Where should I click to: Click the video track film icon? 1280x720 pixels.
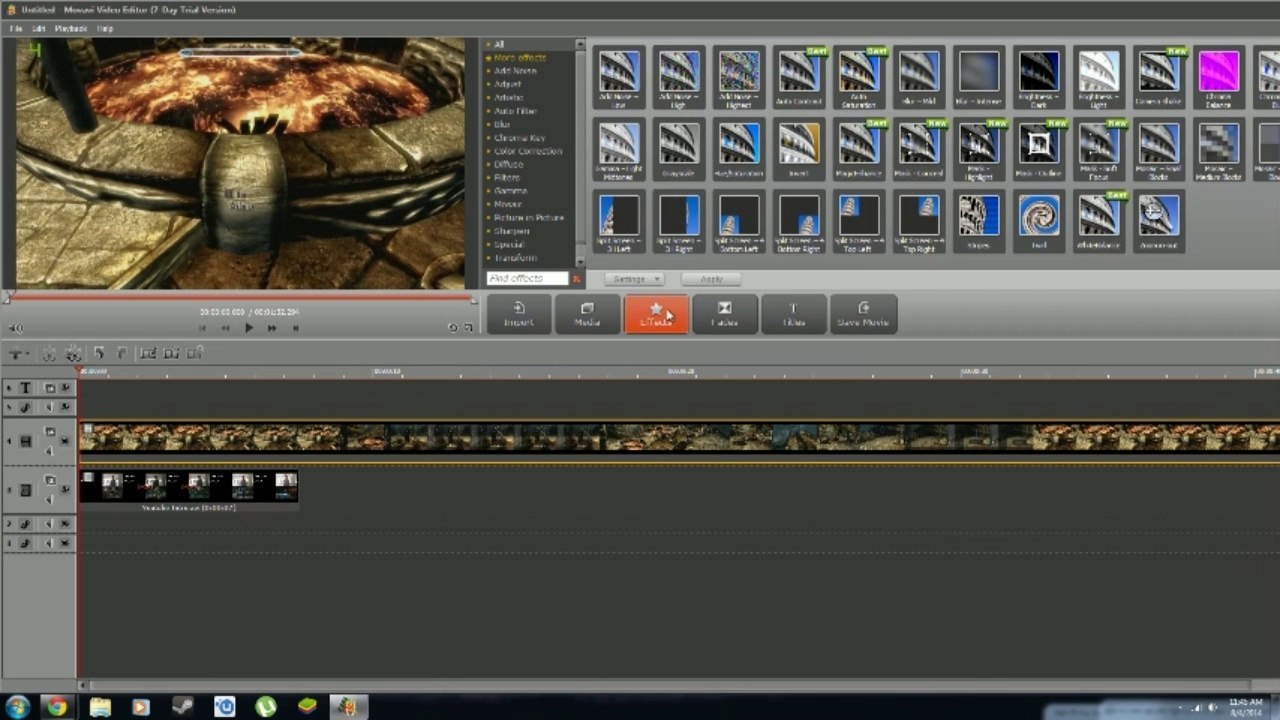coord(26,441)
